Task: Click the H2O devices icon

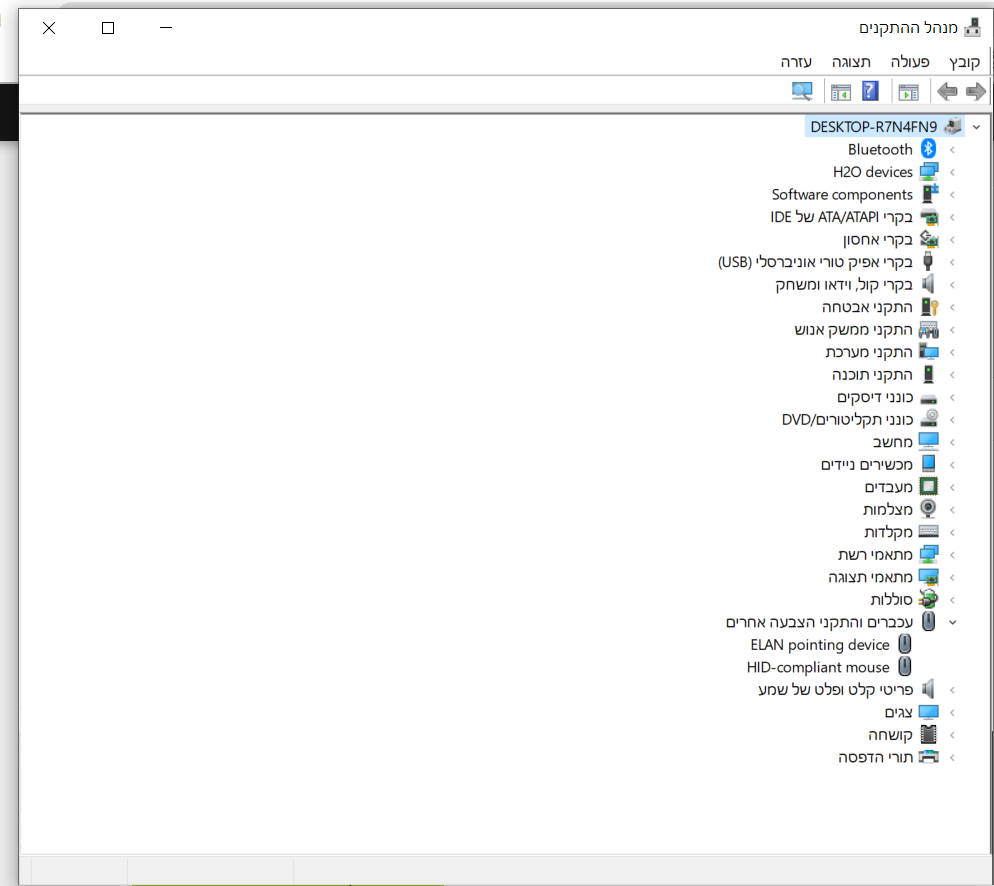Action: click(929, 172)
